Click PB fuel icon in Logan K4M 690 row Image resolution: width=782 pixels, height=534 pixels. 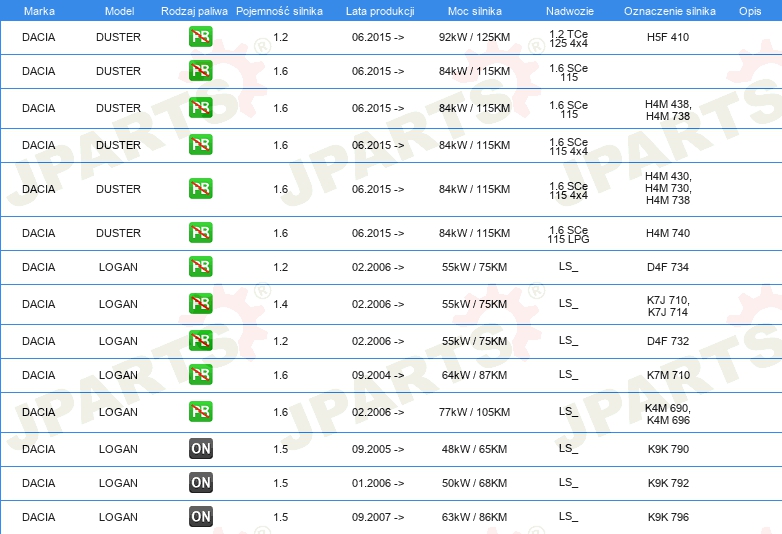click(x=200, y=411)
